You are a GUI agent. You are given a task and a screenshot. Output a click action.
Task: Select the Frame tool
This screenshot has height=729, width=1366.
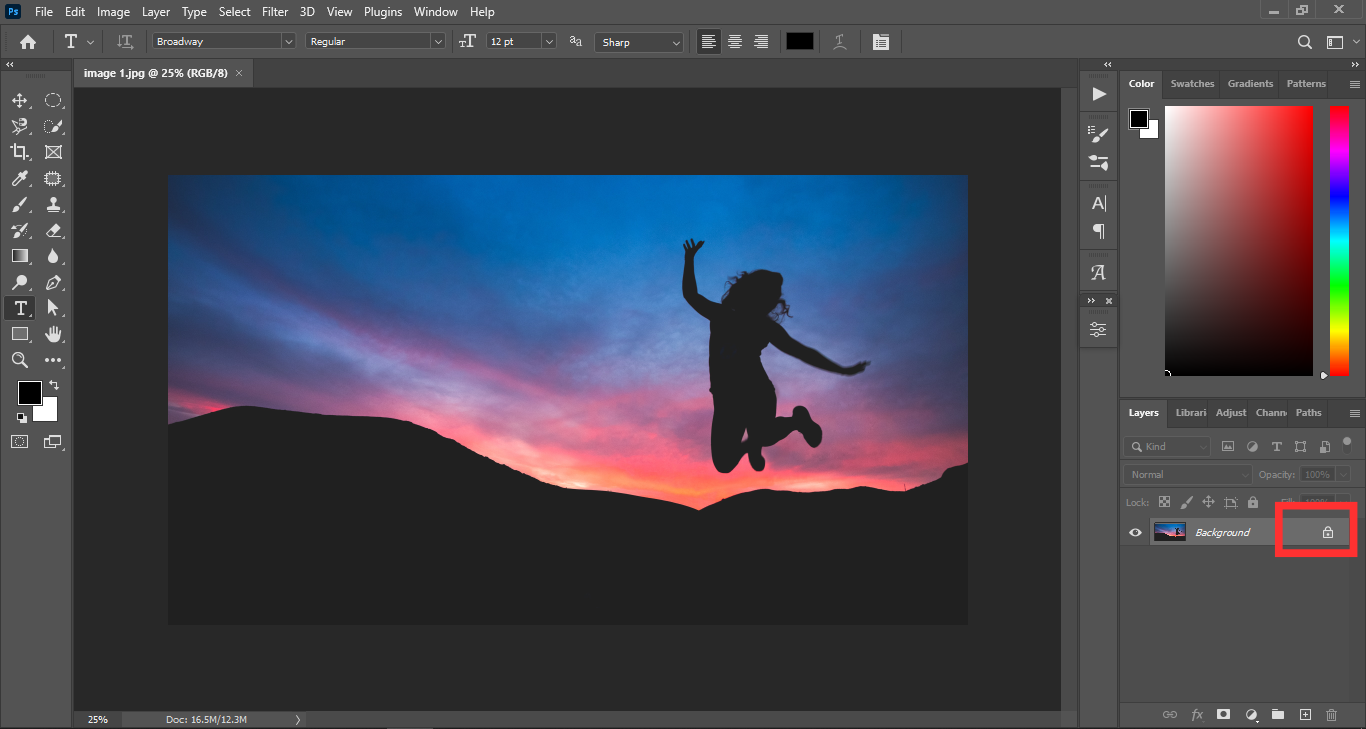coord(53,152)
